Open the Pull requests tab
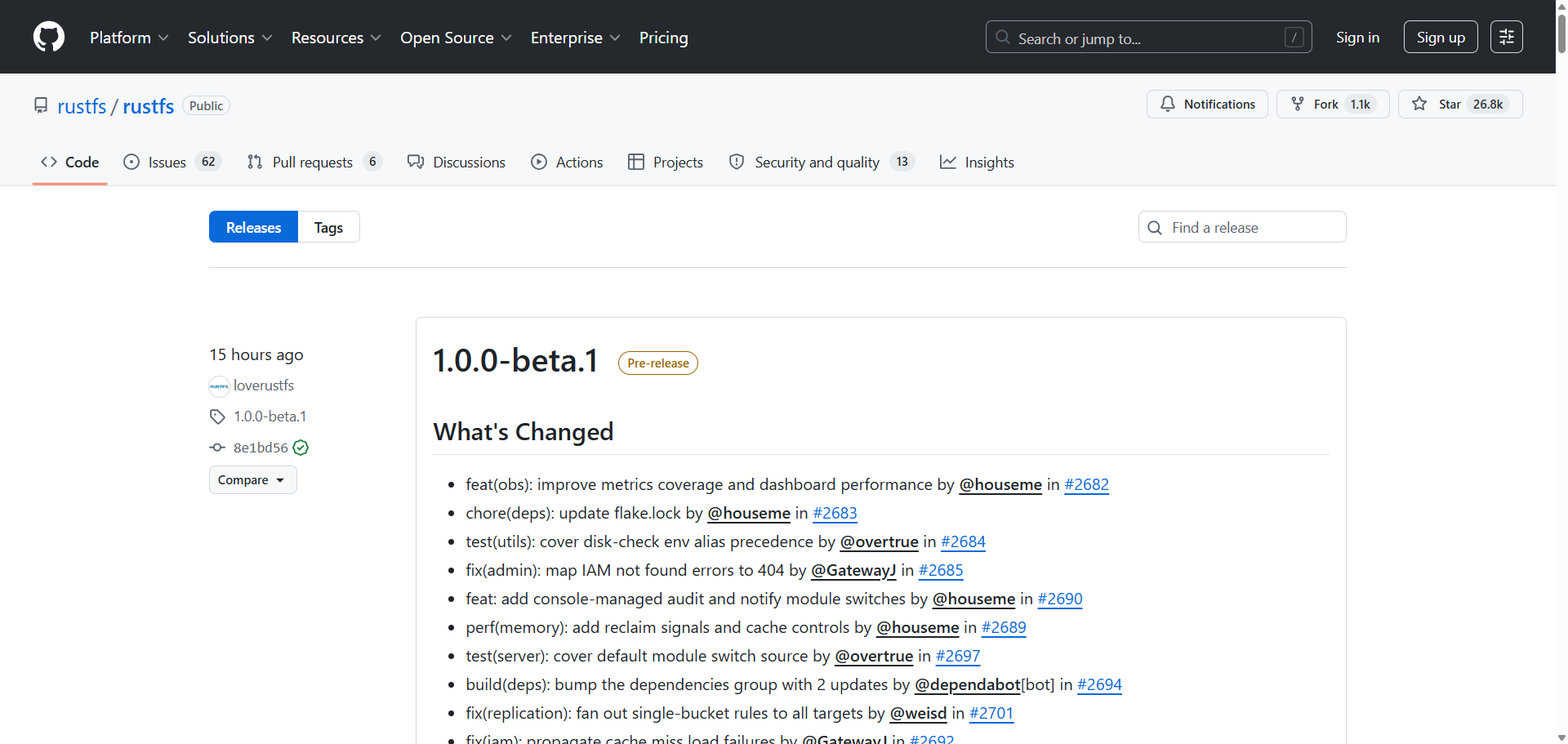1568x744 pixels. (314, 163)
